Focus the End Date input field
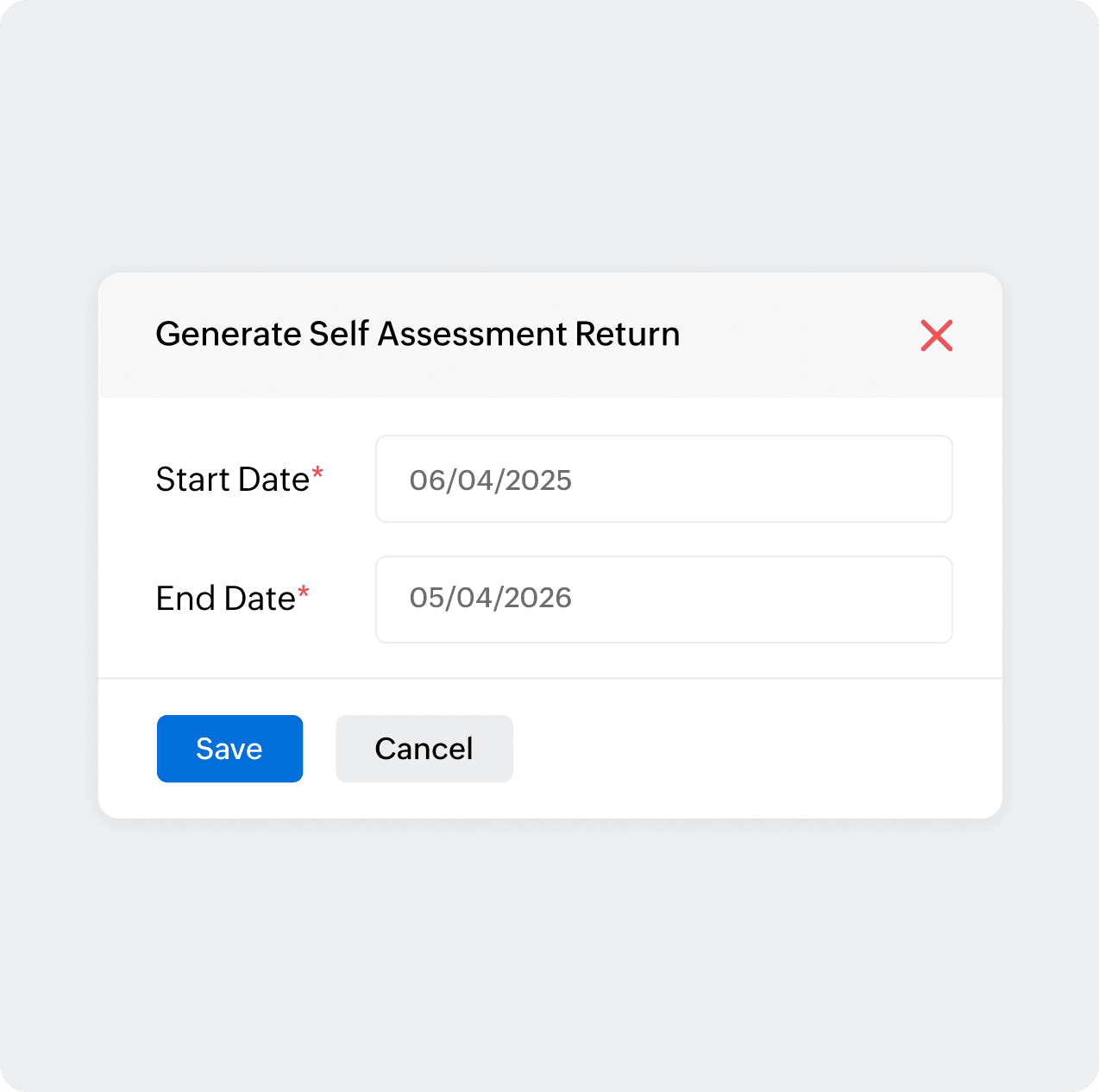 click(664, 599)
